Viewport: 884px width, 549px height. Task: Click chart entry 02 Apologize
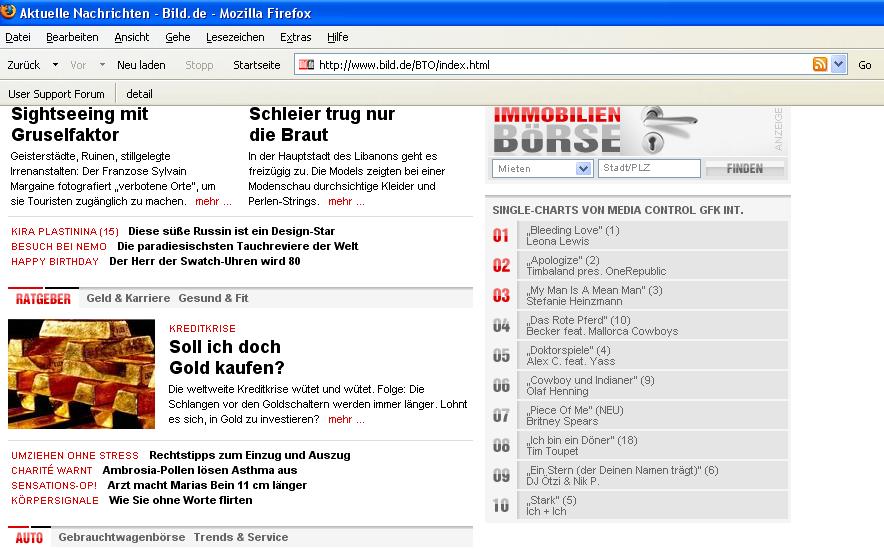coord(639,265)
